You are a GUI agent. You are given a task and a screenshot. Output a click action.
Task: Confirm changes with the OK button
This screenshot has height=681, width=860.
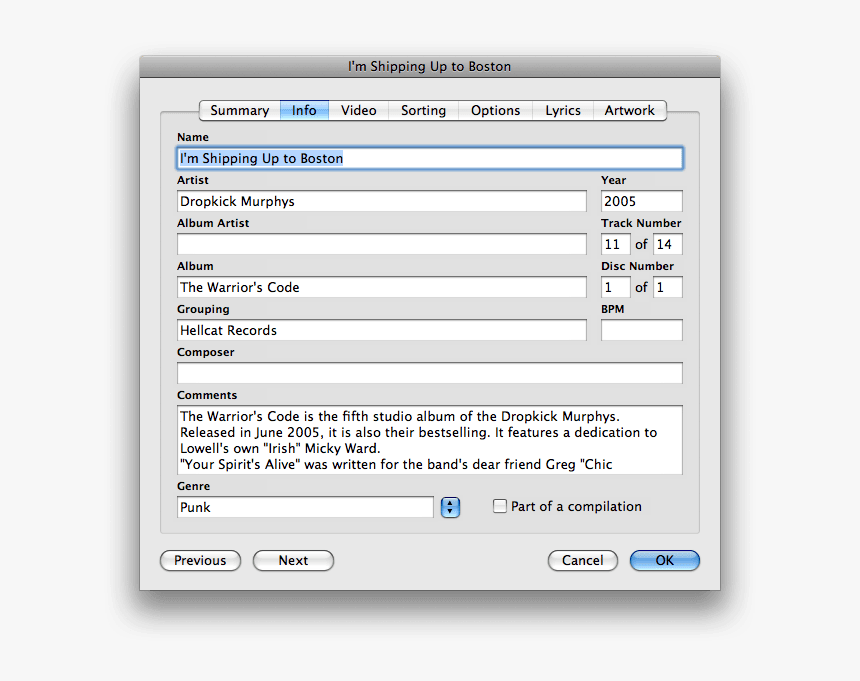coord(665,560)
